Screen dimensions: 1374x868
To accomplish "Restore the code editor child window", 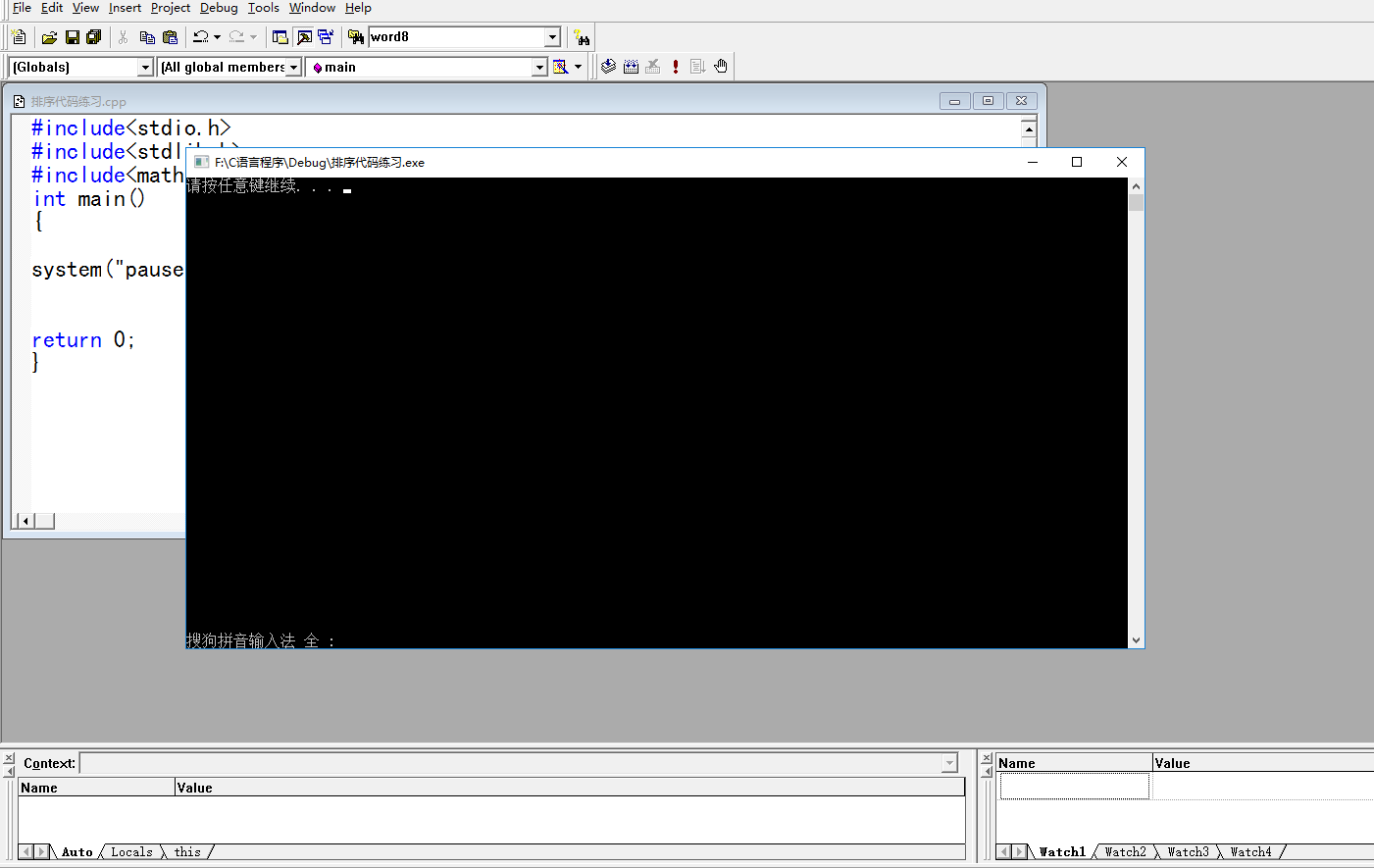I will pyautogui.click(x=988, y=101).
